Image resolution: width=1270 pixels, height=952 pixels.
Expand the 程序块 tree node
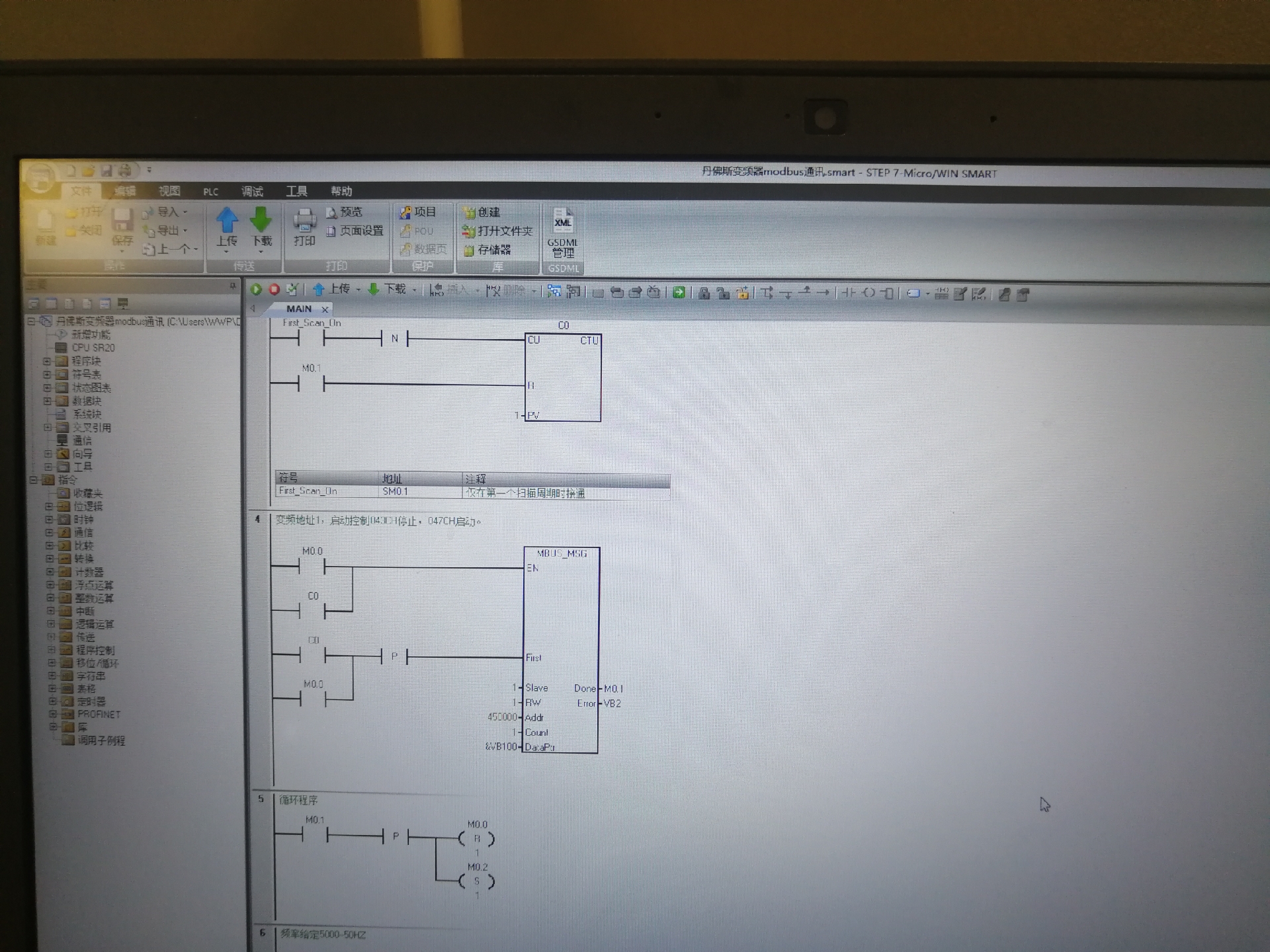[x=47, y=361]
